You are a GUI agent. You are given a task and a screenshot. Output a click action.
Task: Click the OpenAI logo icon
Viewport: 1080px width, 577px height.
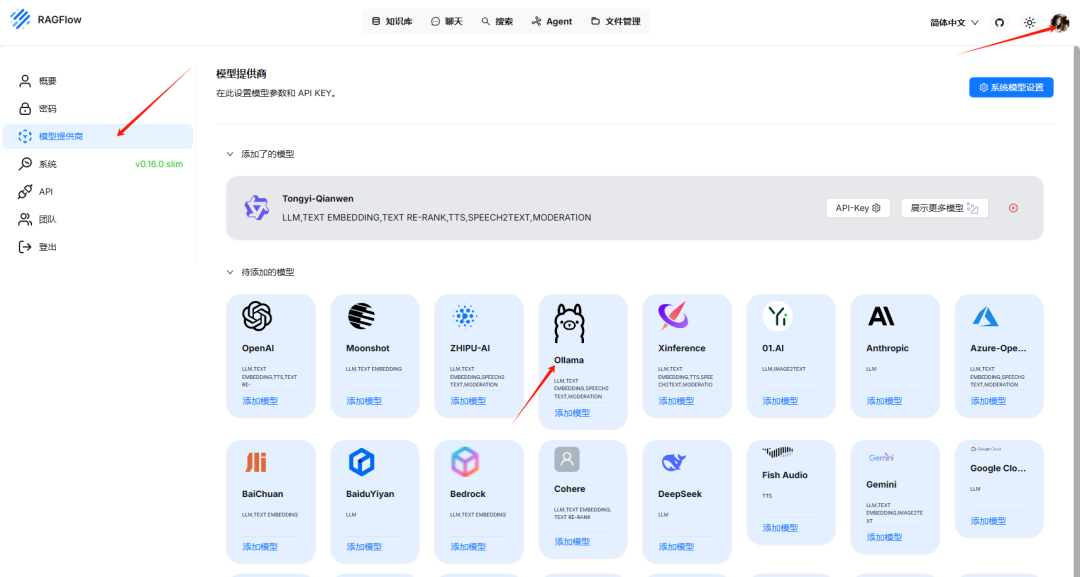pos(257,316)
